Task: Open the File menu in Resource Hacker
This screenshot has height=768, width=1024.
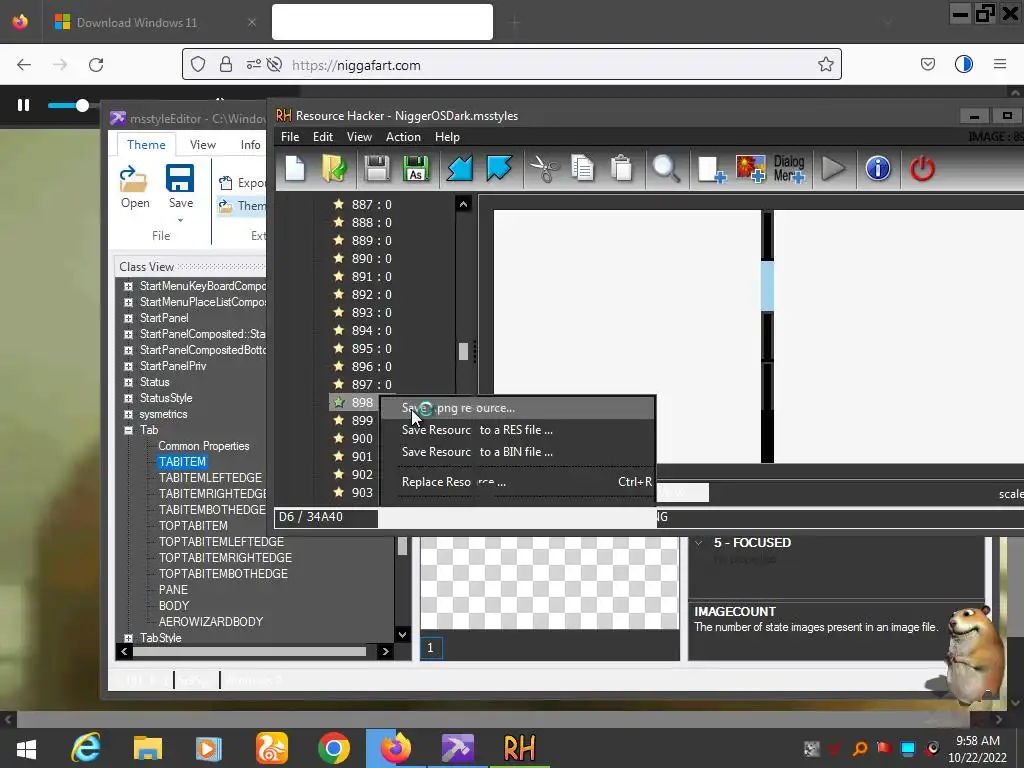Action: click(x=290, y=136)
